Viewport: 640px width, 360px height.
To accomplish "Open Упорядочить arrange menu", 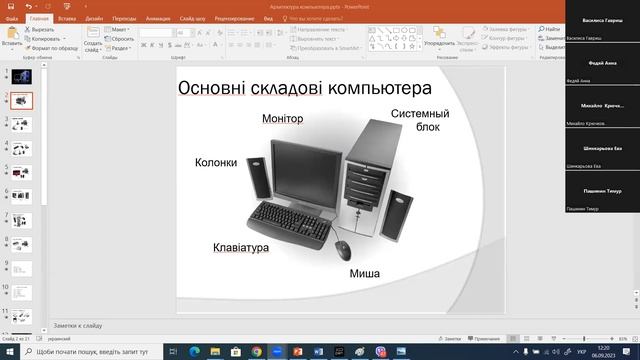I will click(439, 38).
